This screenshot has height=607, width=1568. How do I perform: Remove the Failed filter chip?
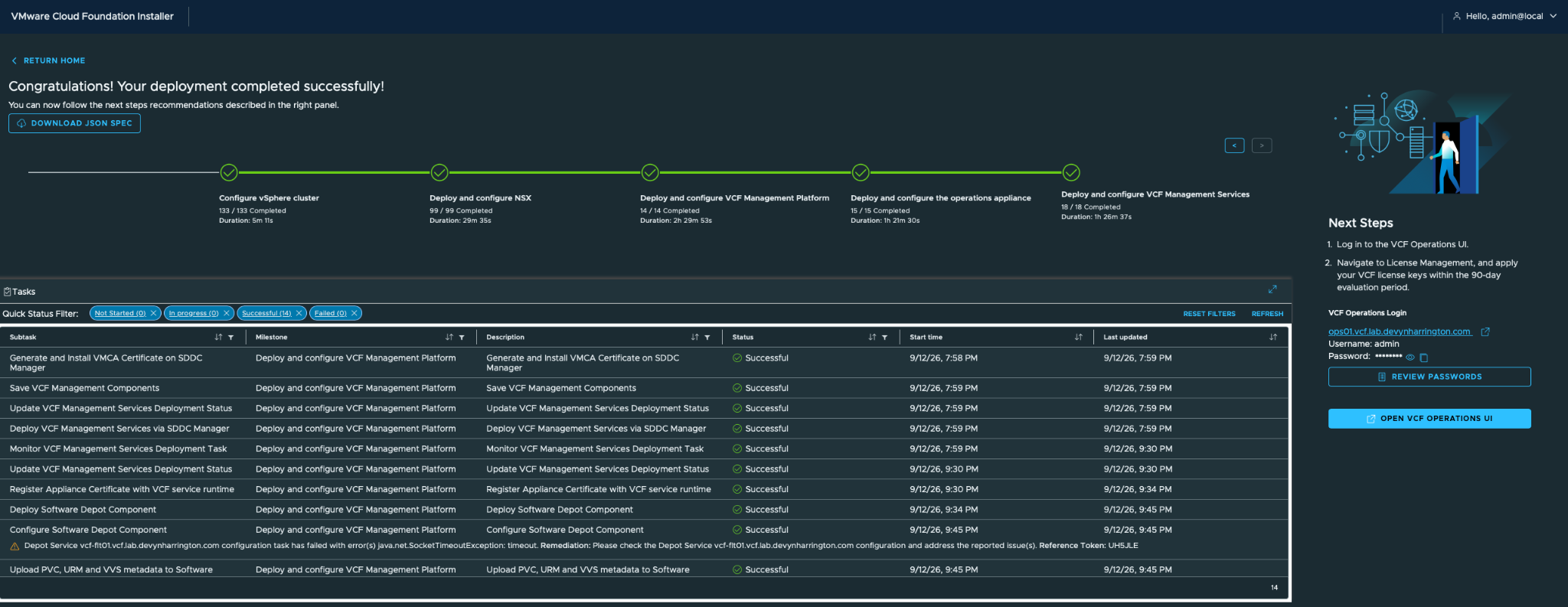(354, 313)
